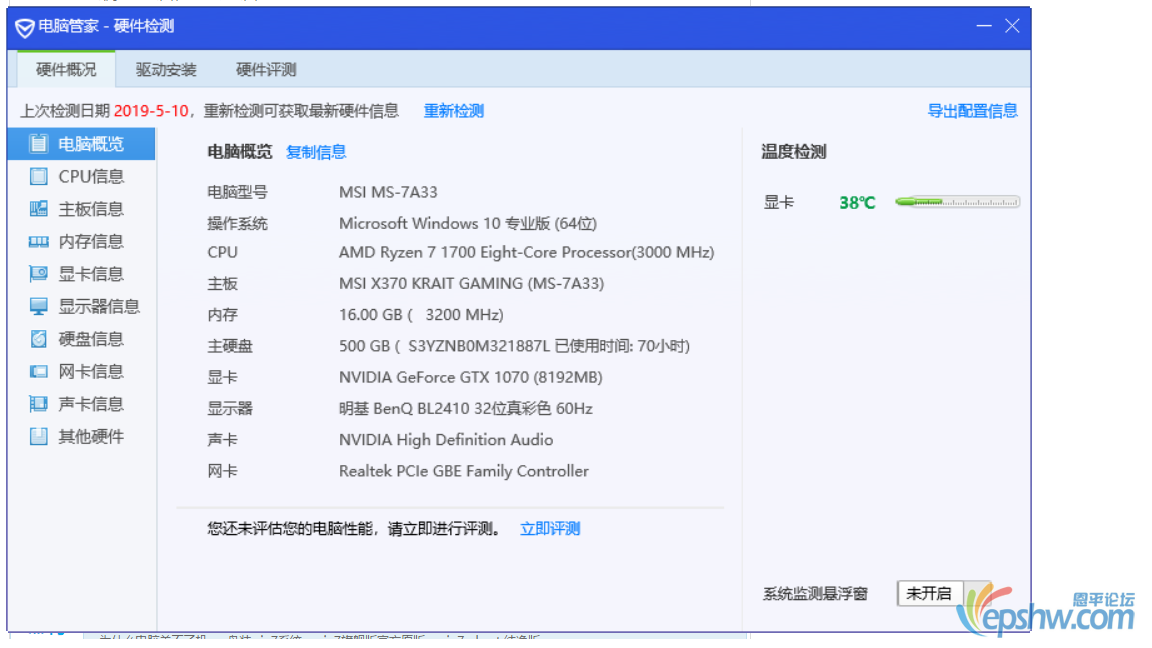Screen dimensions: 1152x648
Task: Open the 显卡信息 graphics card icon
Action: (x=38, y=274)
